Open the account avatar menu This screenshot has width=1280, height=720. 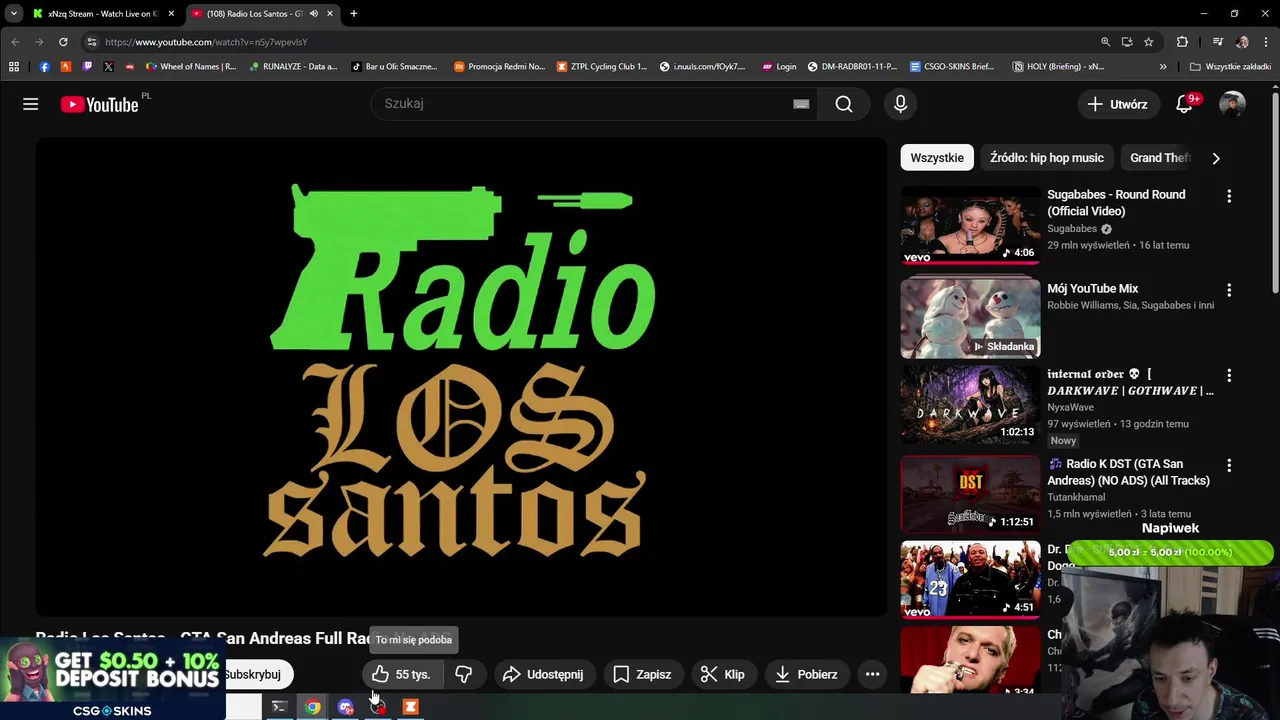coord(1232,104)
